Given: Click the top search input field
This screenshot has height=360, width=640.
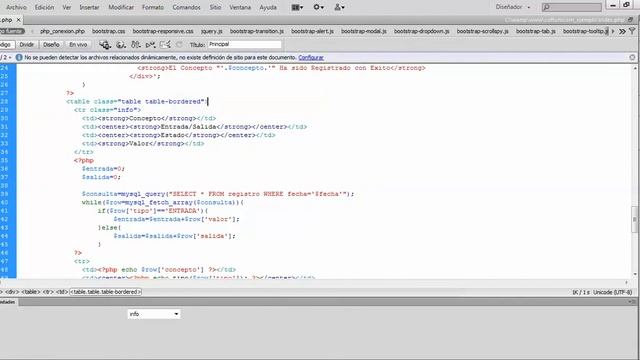Looking at the screenshot, I should point(571,7).
